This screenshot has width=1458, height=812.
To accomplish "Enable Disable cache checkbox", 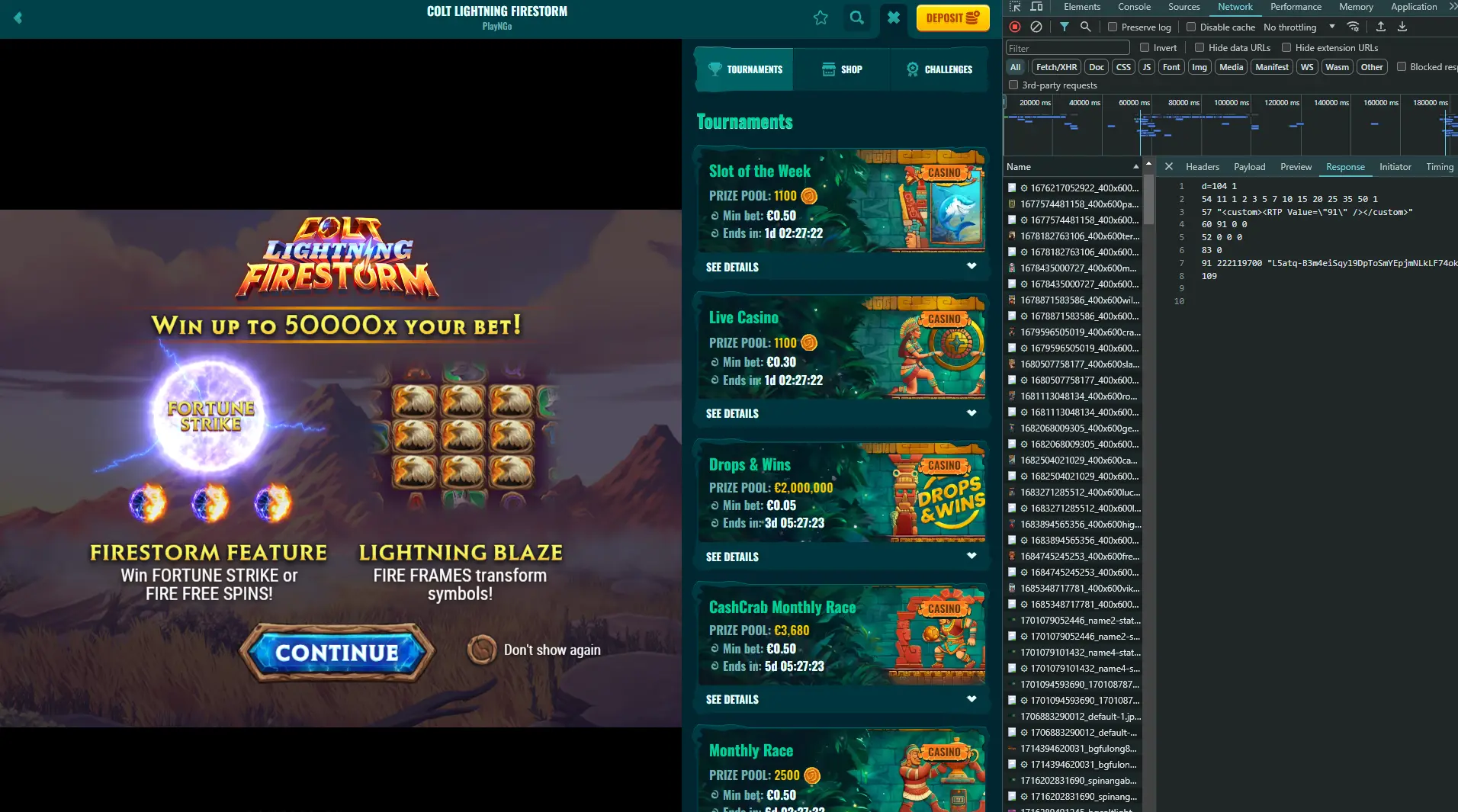I will tap(1191, 27).
